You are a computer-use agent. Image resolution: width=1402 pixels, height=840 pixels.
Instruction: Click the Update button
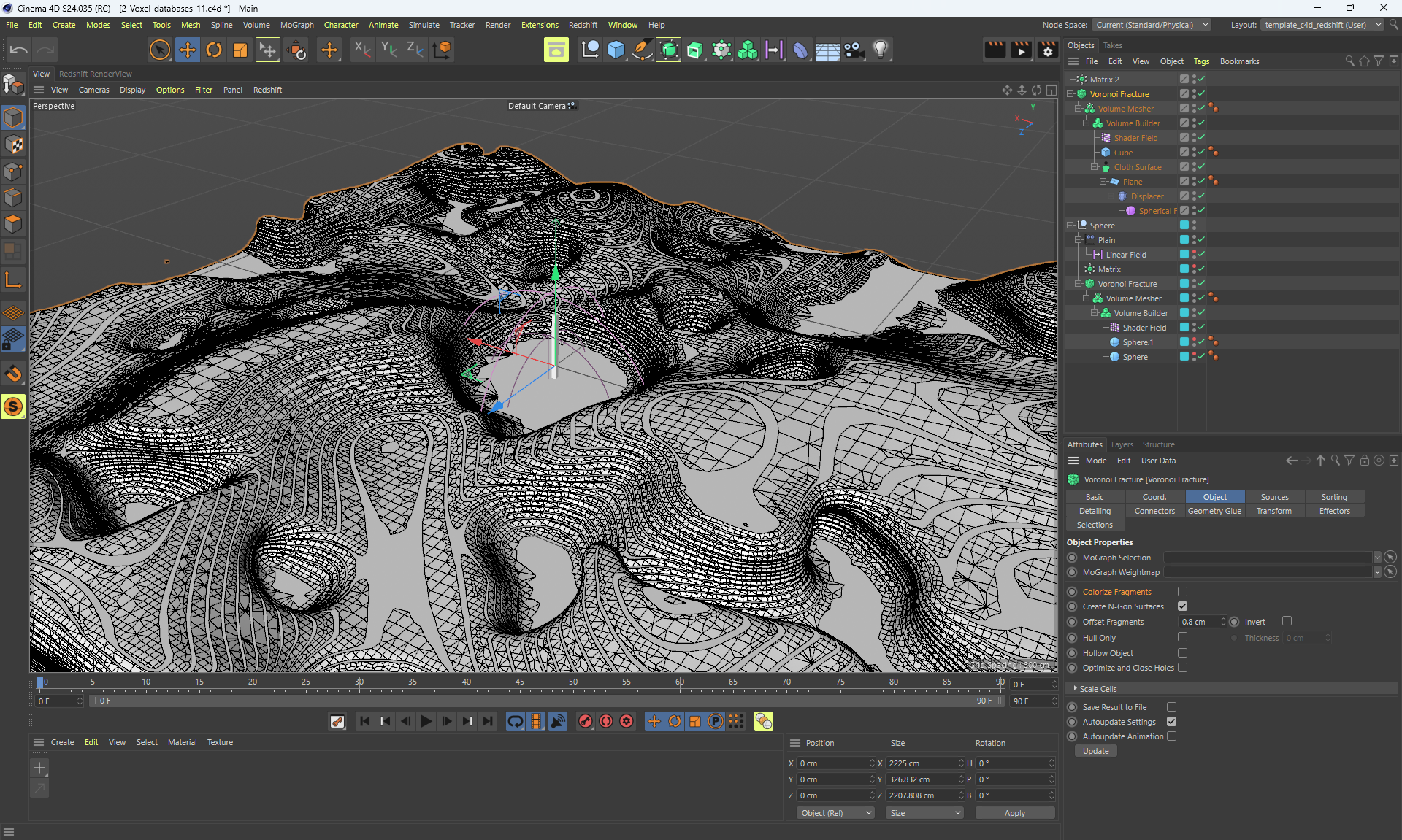click(1095, 751)
